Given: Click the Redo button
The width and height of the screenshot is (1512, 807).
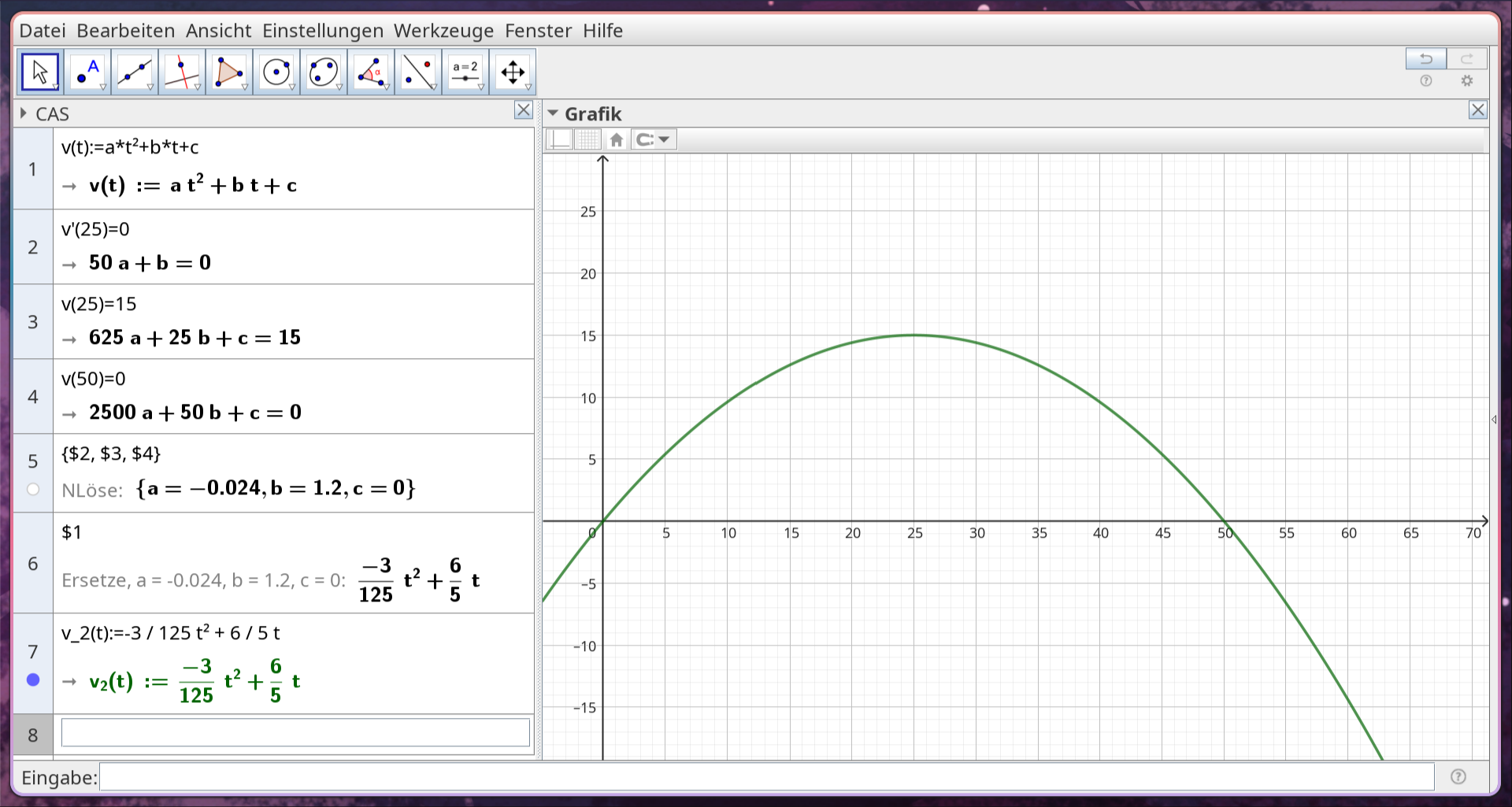Looking at the screenshot, I should [x=1466, y=59].
